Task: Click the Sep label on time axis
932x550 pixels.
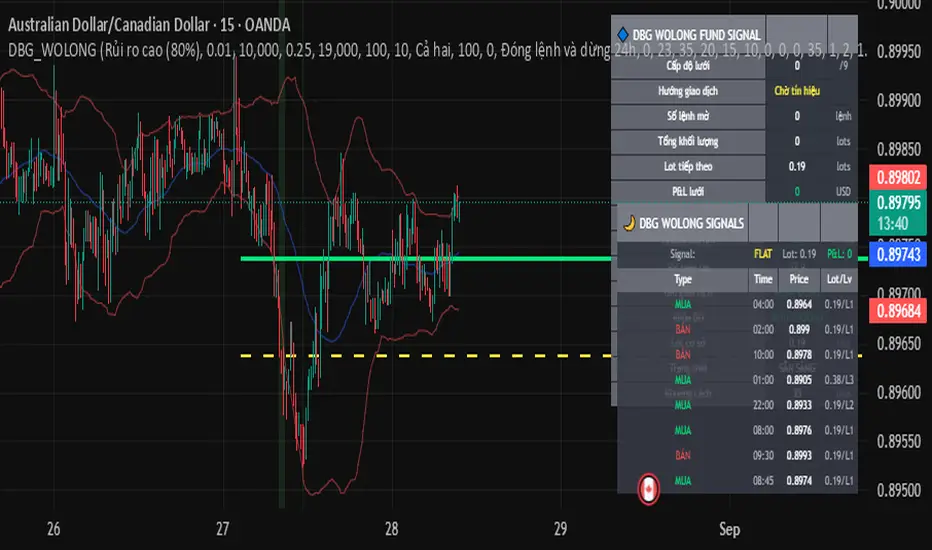Action: (729, 529)
